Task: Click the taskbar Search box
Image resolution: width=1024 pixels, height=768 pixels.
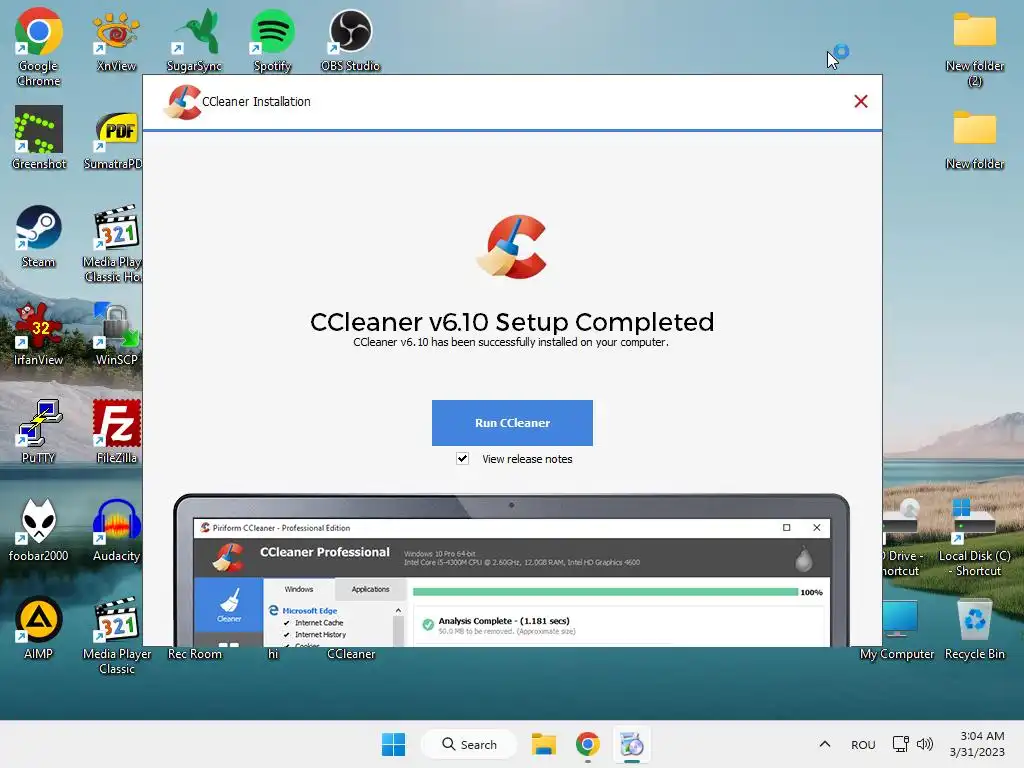Action: [x=469, y=744]
